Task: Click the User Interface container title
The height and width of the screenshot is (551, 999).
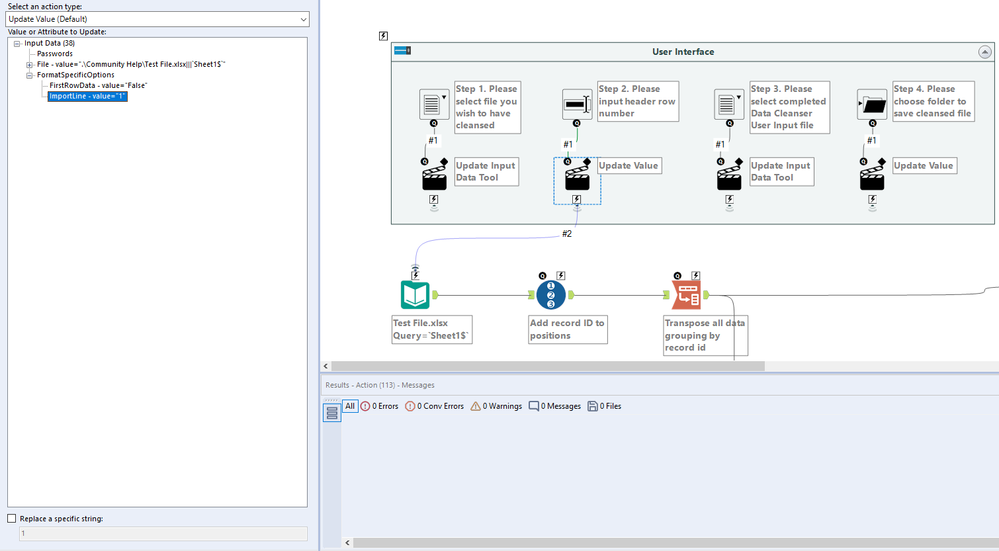Action: tap(683, 52)
